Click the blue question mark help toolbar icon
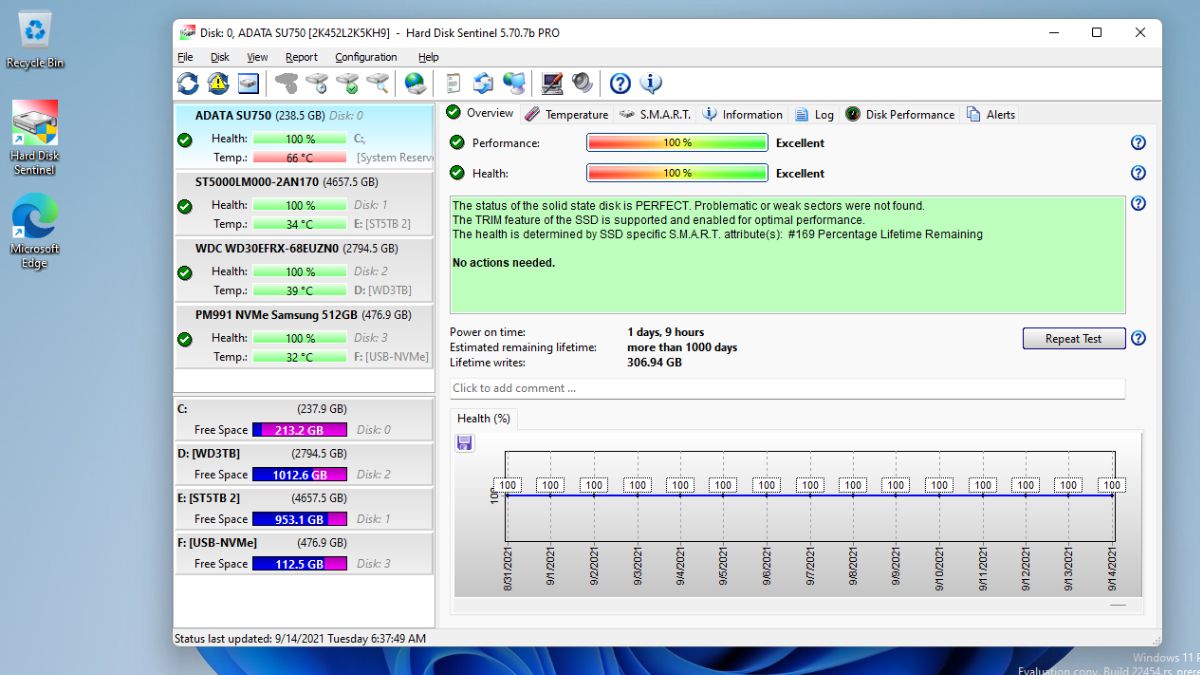 (620, 83)
